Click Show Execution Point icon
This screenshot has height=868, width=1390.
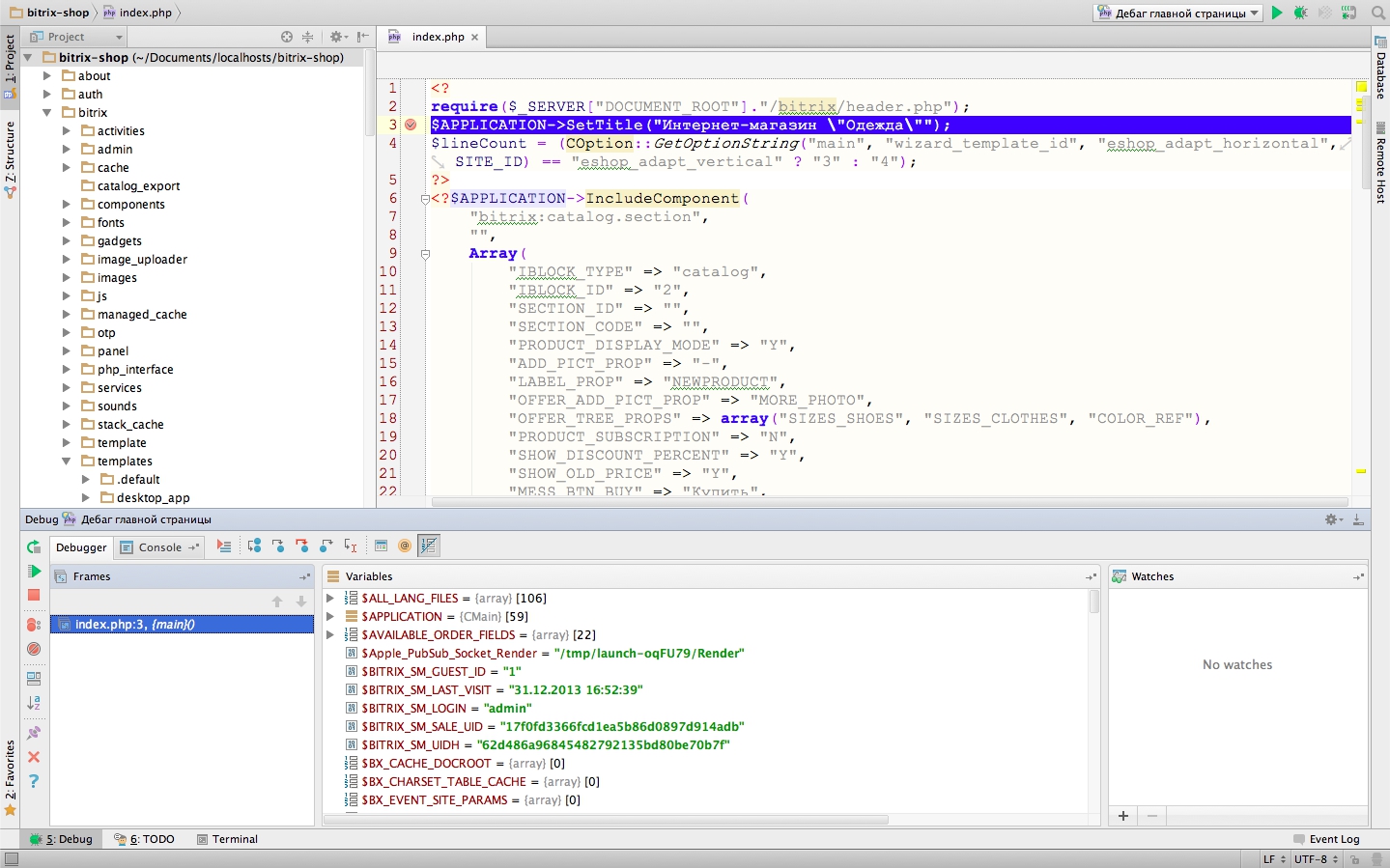[224, 546]
